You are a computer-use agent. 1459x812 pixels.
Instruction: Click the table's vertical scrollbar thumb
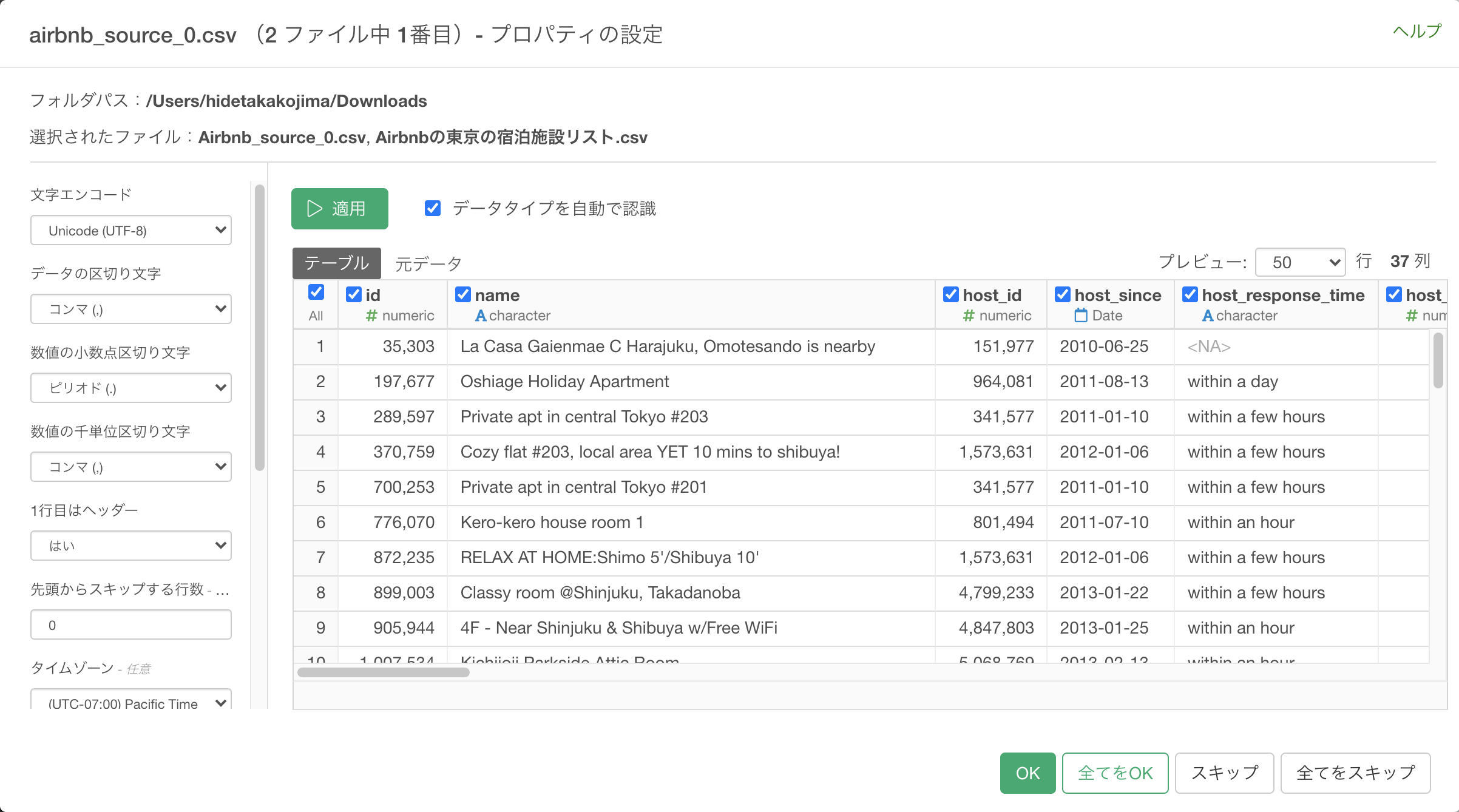[1438, 360]
